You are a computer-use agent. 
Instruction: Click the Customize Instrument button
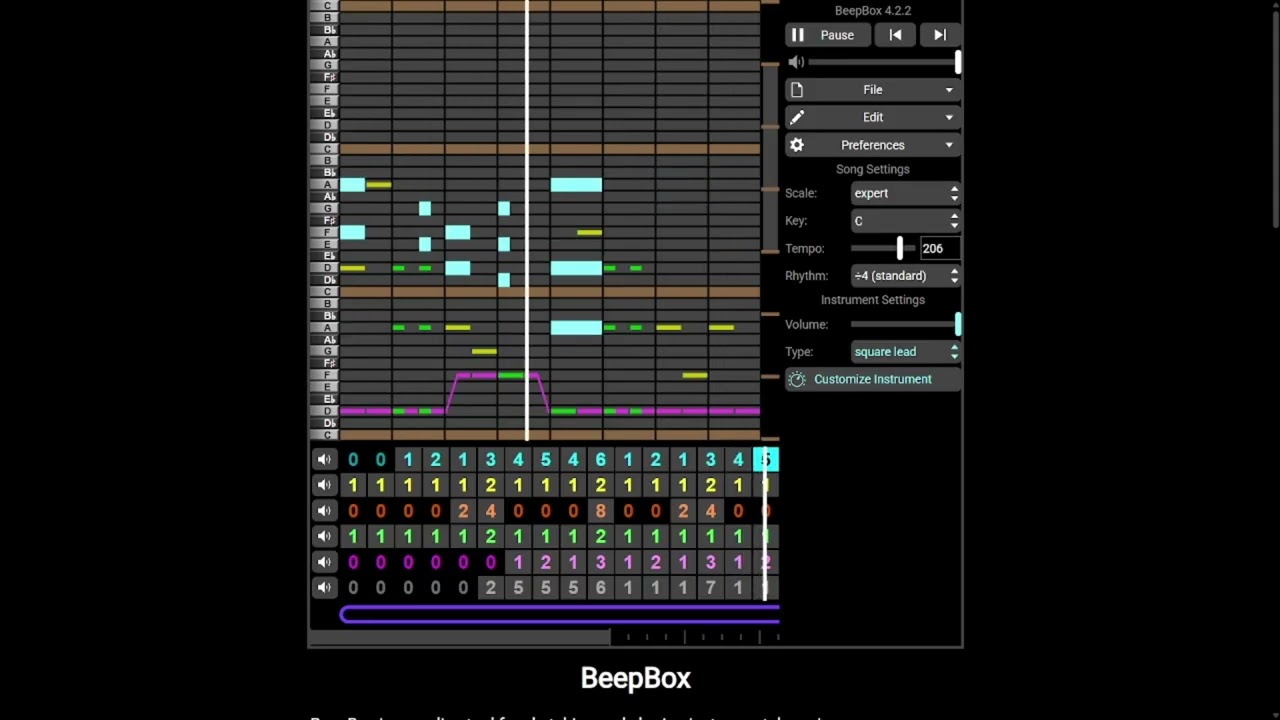click(873, 379)
